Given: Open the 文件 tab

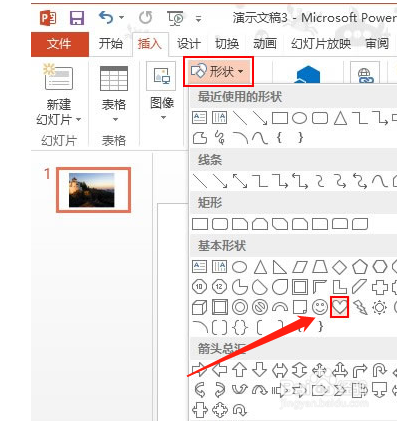Looking at the screenshot, I should 60,44.
